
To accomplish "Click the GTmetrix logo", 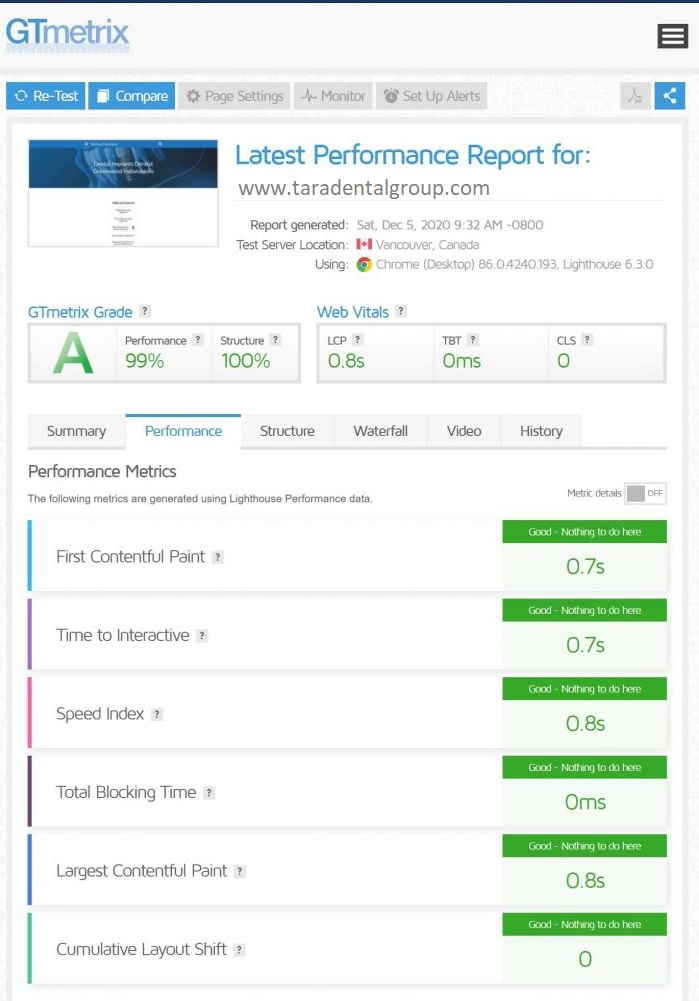I will click(68, 33).
